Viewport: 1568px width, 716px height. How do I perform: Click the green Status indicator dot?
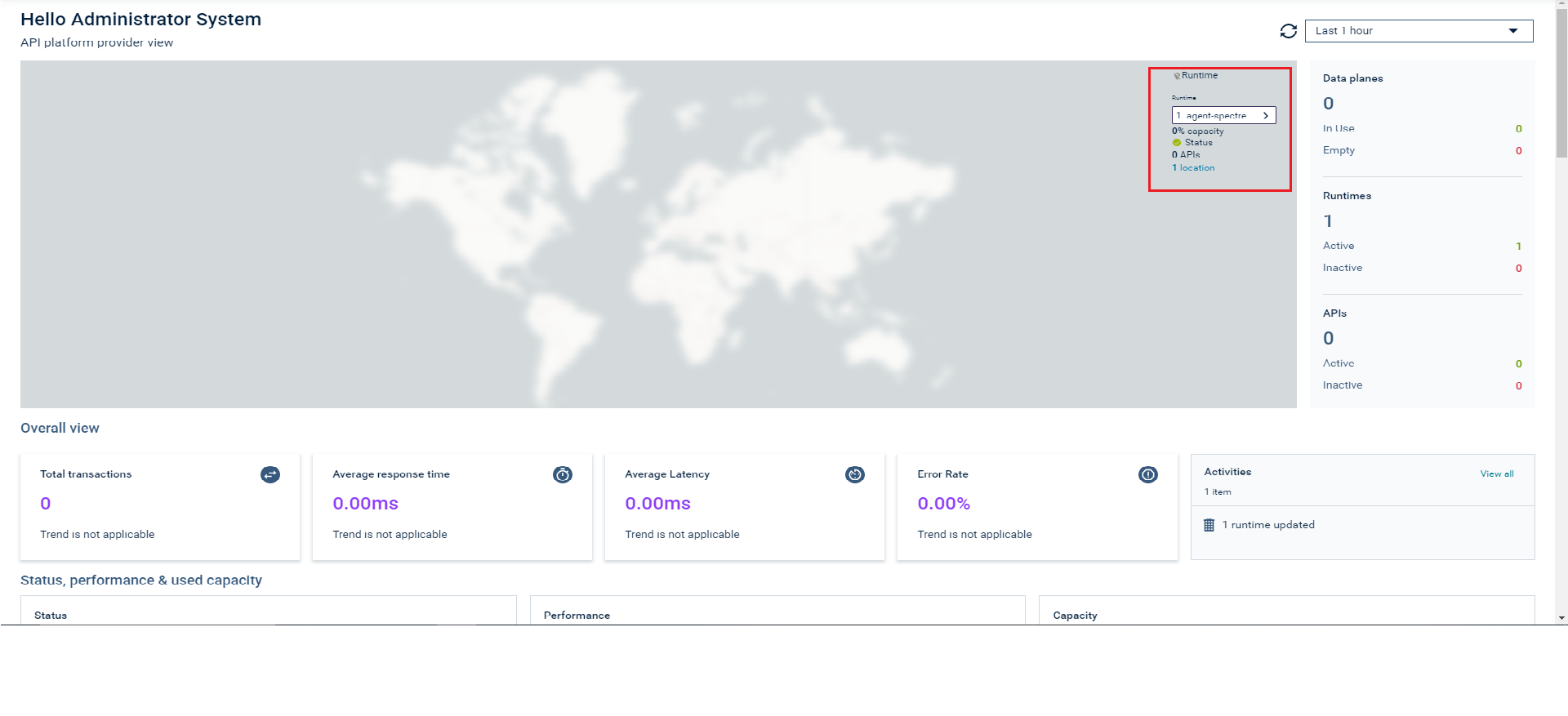point(1177,143)
